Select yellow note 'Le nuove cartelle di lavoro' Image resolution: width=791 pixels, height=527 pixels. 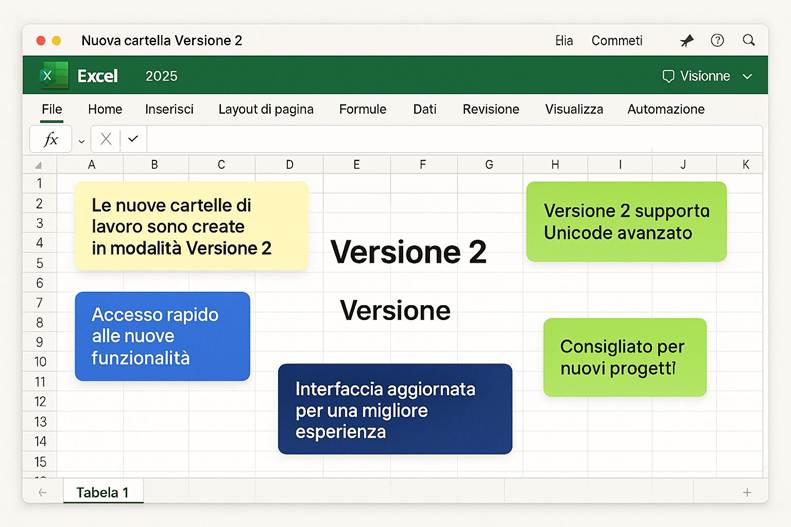(192, 226)
